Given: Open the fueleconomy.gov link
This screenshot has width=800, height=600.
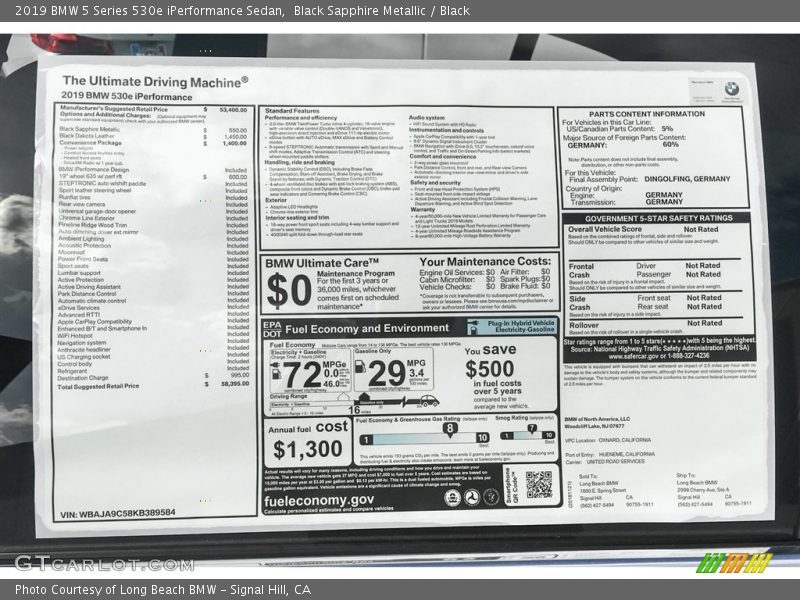Looking at the screenshot, I should point(319,500).
